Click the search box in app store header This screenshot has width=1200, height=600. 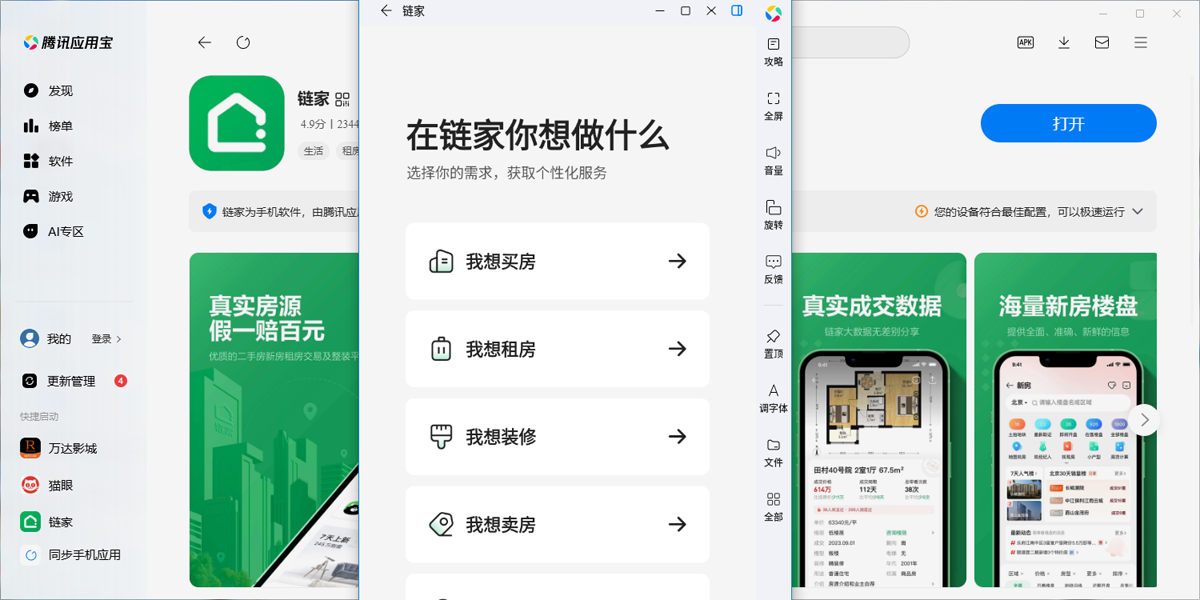(850, 42)
